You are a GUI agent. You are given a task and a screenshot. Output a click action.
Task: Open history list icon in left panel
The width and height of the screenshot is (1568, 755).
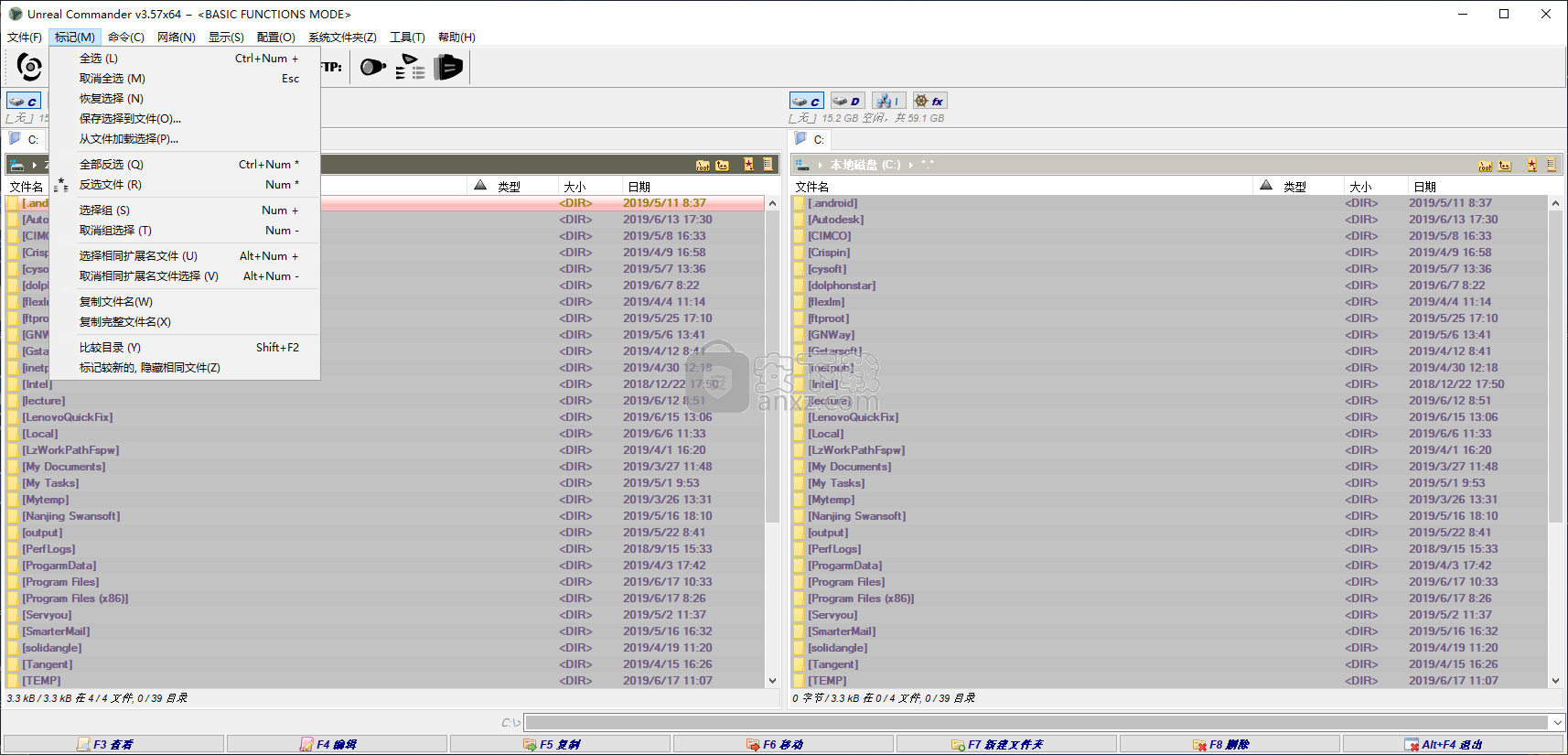[768, 165]
